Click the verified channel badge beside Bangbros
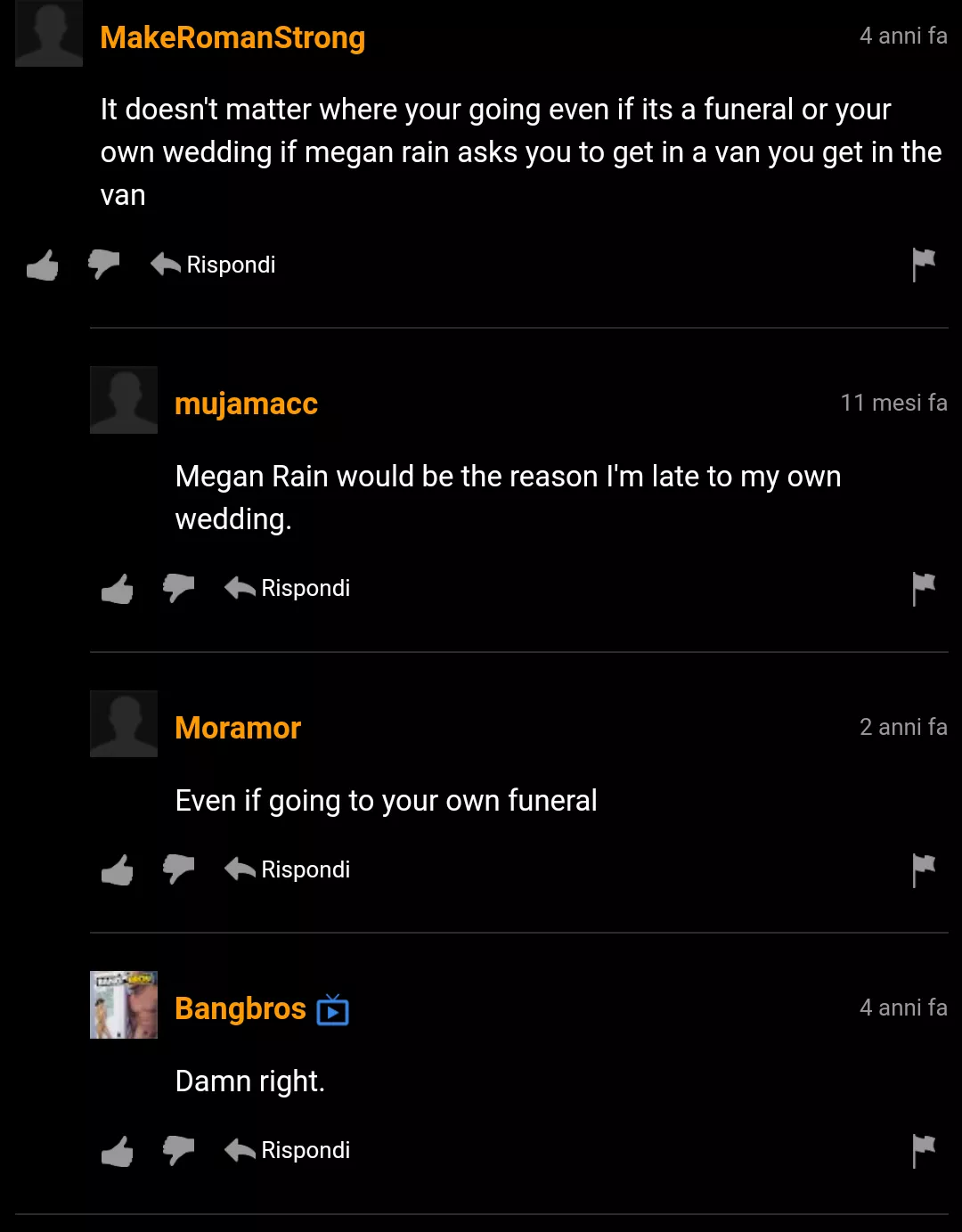The image size is (962, 1232). coord(332,1009)
